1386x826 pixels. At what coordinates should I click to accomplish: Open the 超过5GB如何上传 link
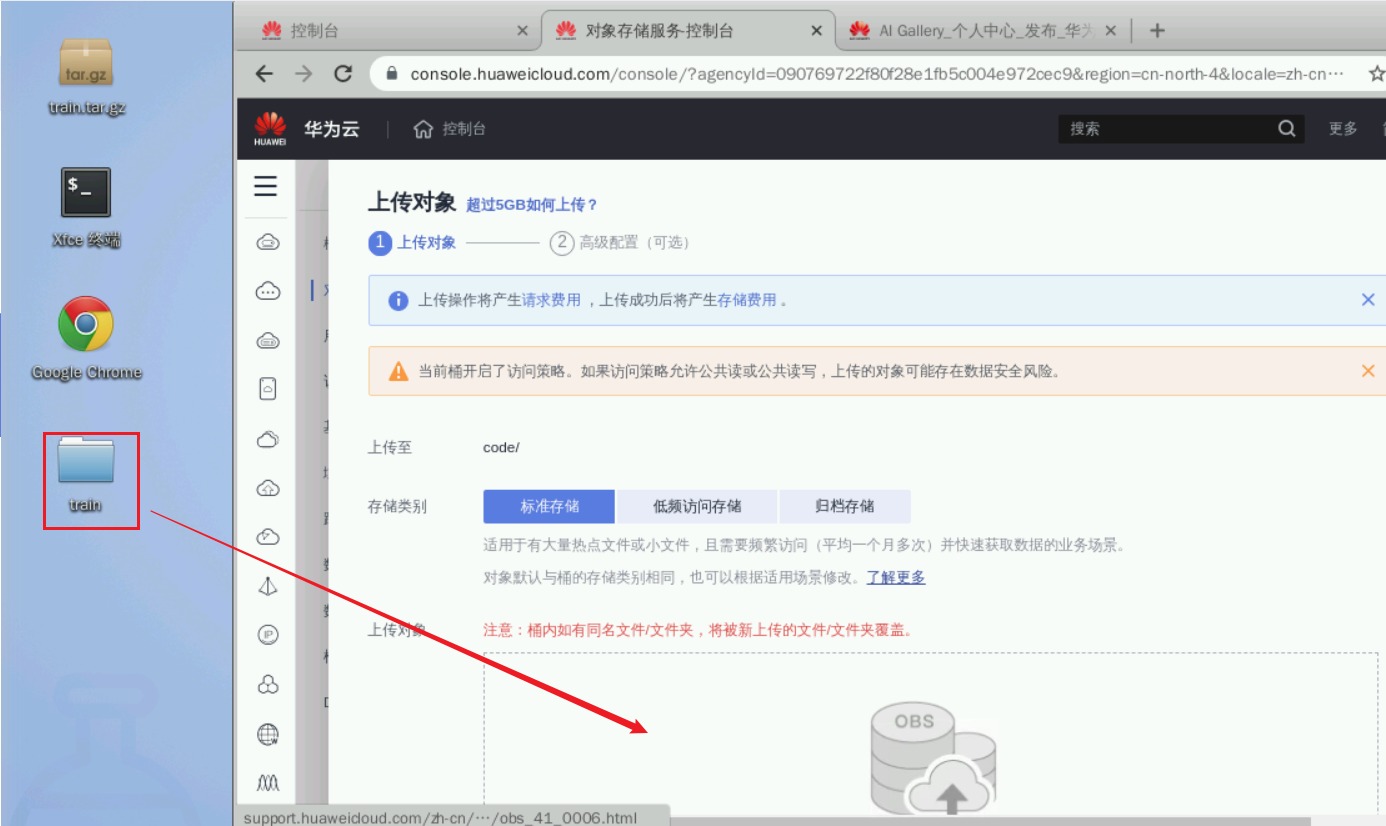[532, 205]
